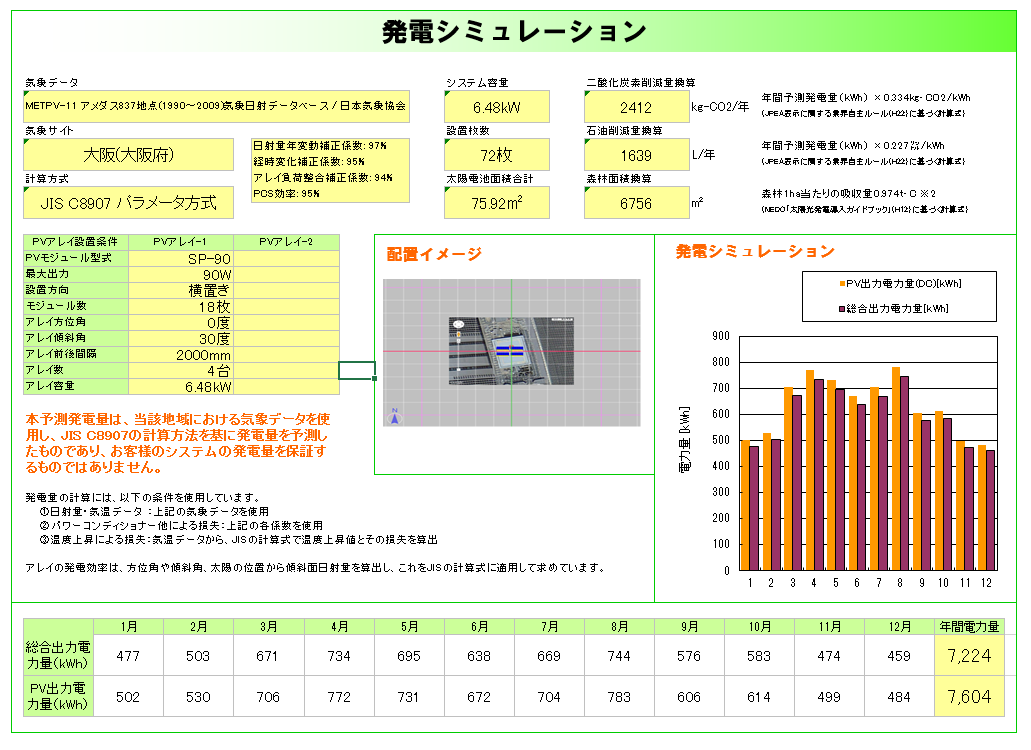
Task: Click the 900 label on chart axis
Action: coord(721,336)
